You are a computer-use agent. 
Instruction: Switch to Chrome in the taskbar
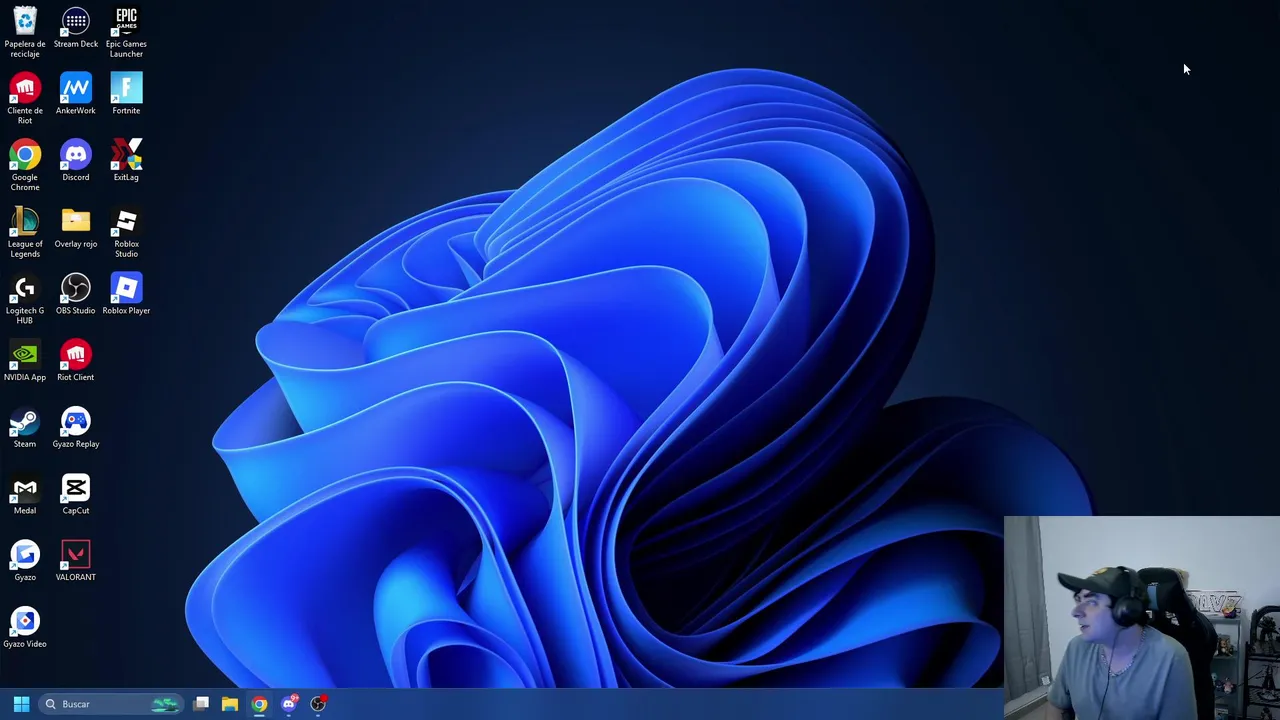pyautogui.click(x=259, y=704)
